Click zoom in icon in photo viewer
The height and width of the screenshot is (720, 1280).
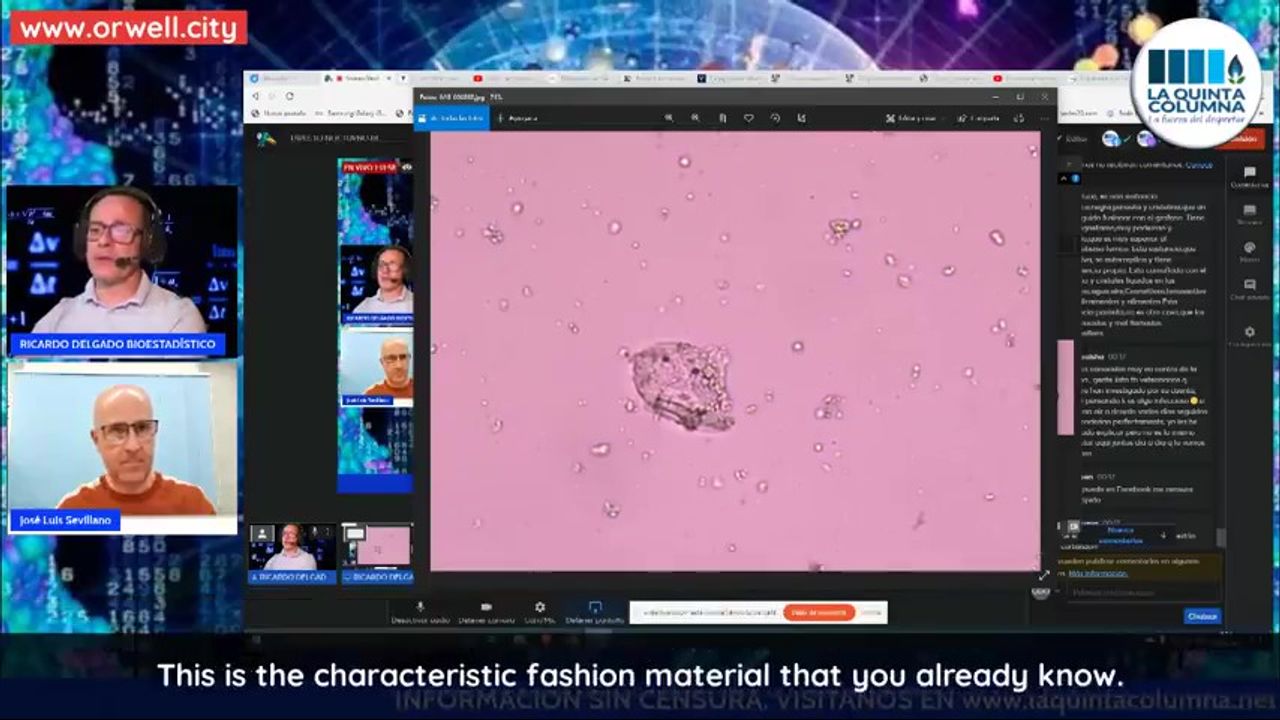[669, 118]
